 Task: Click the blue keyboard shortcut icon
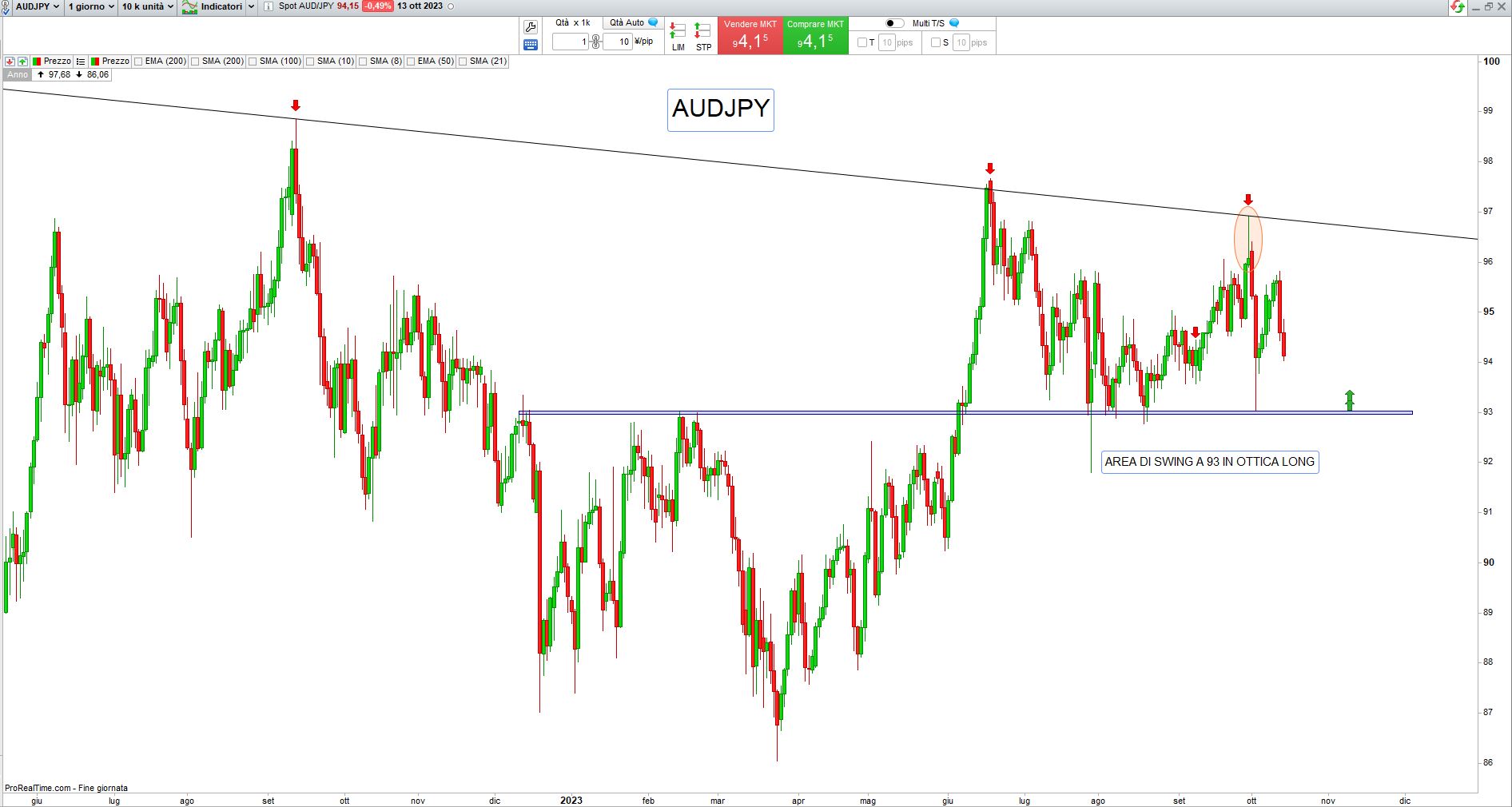pos(530,45)
